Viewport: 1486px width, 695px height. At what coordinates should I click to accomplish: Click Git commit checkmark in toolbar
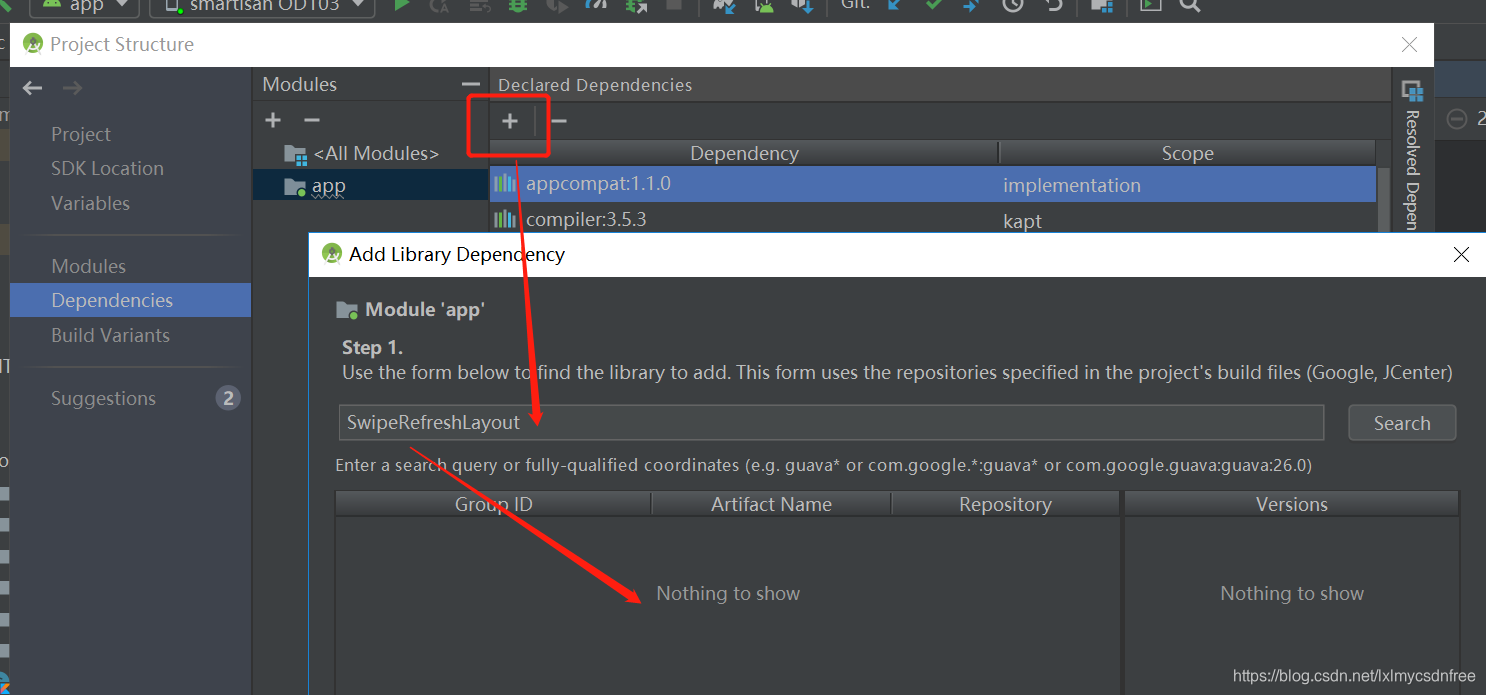(933, 5)
